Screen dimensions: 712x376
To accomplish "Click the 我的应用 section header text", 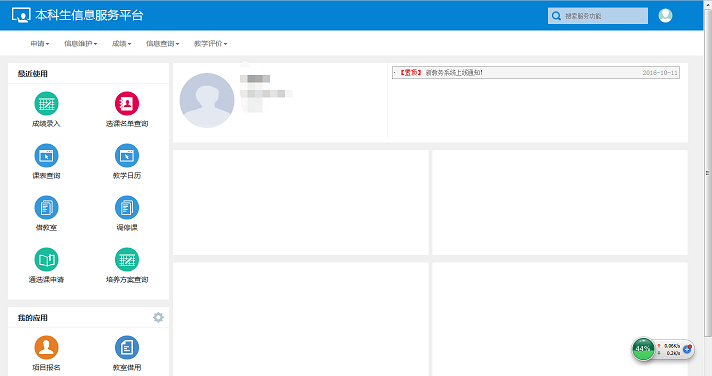I will coord(33,318).
